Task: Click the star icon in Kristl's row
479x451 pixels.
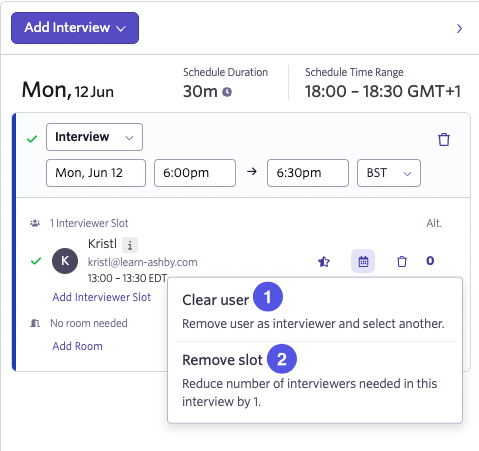Action: (324, 261)
